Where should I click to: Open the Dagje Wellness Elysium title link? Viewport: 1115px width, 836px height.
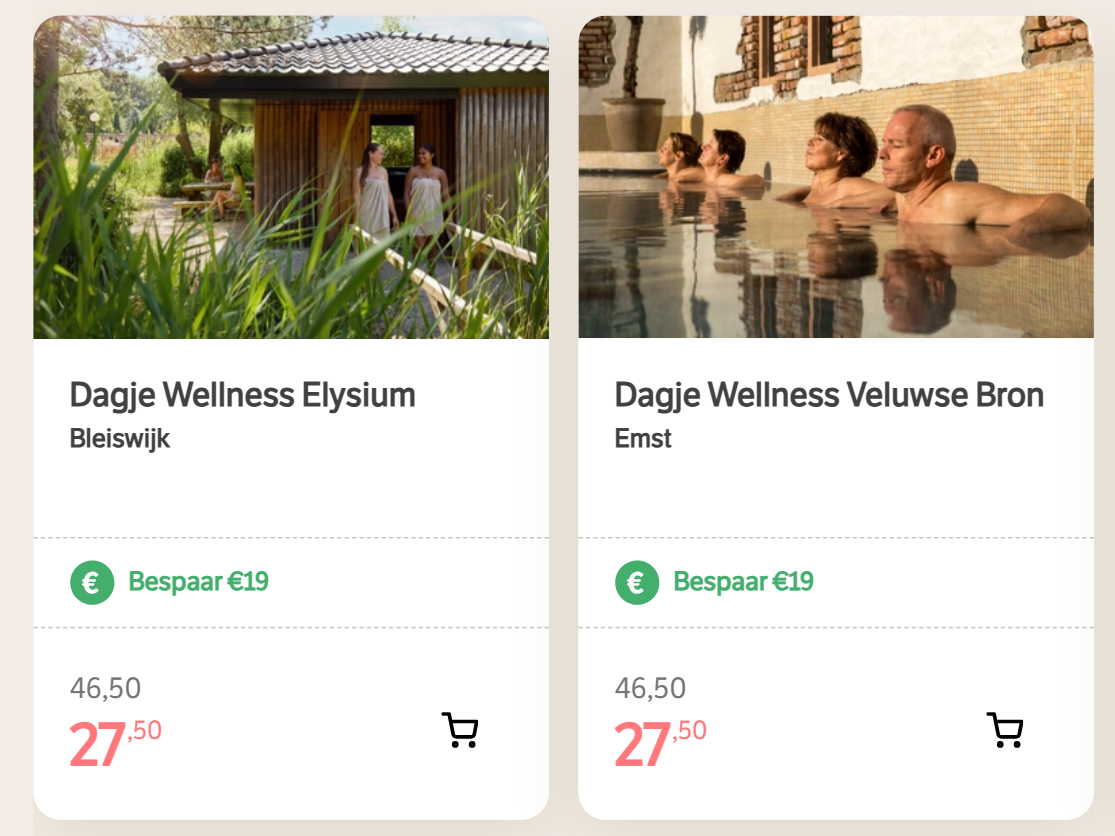[x=242, y=395]
